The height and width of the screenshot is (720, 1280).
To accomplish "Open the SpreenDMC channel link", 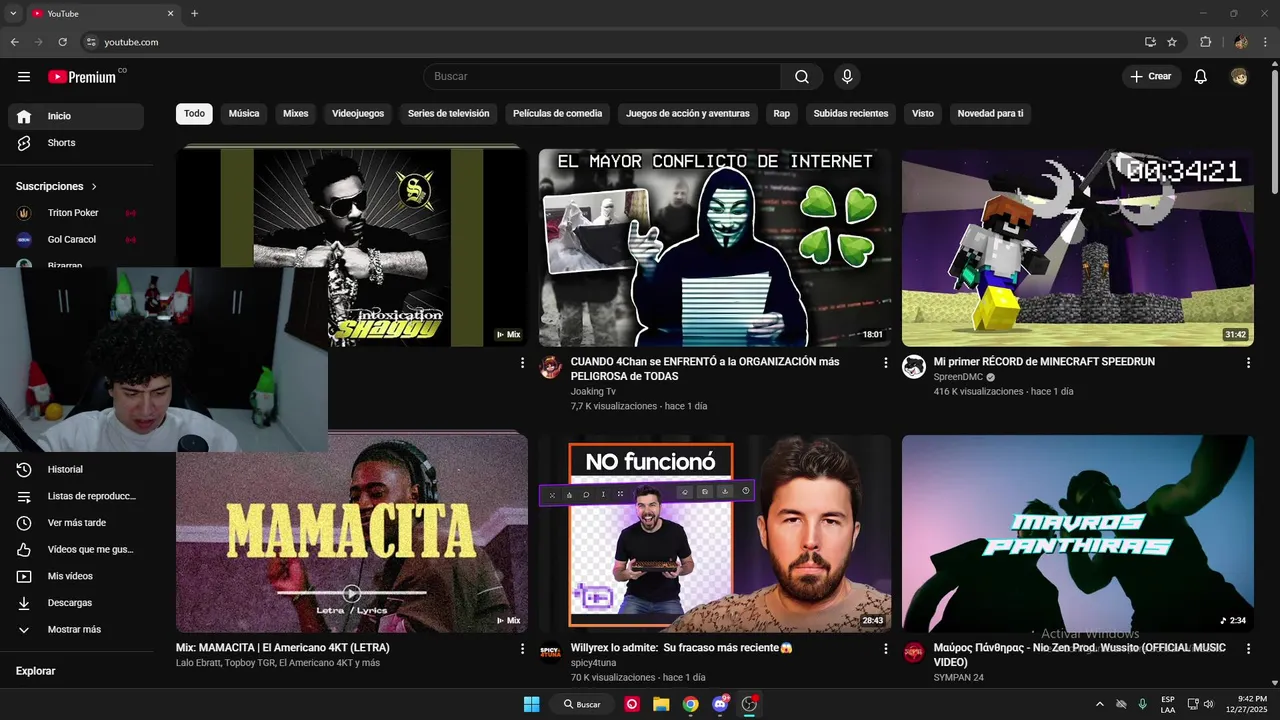I will (x=958, y=377).
